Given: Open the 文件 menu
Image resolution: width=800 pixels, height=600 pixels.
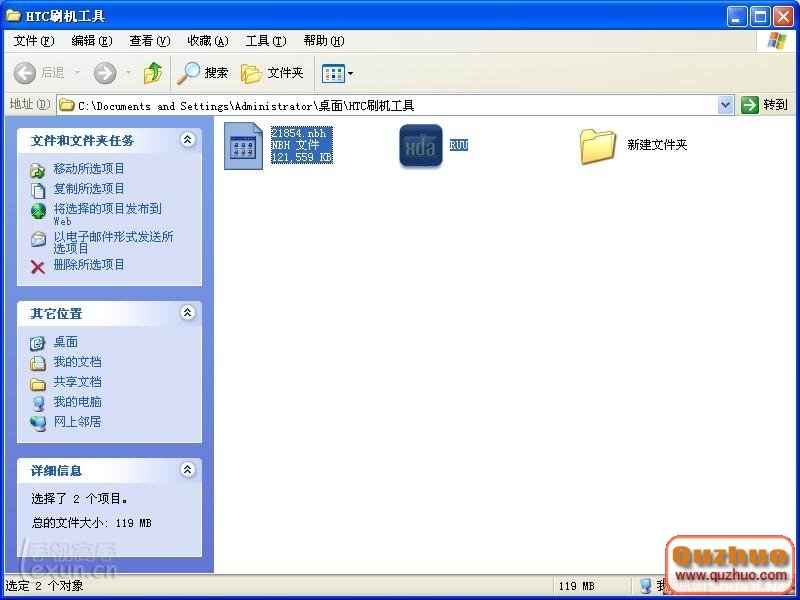Looking at the screenshot, I should tap(33, 40).
